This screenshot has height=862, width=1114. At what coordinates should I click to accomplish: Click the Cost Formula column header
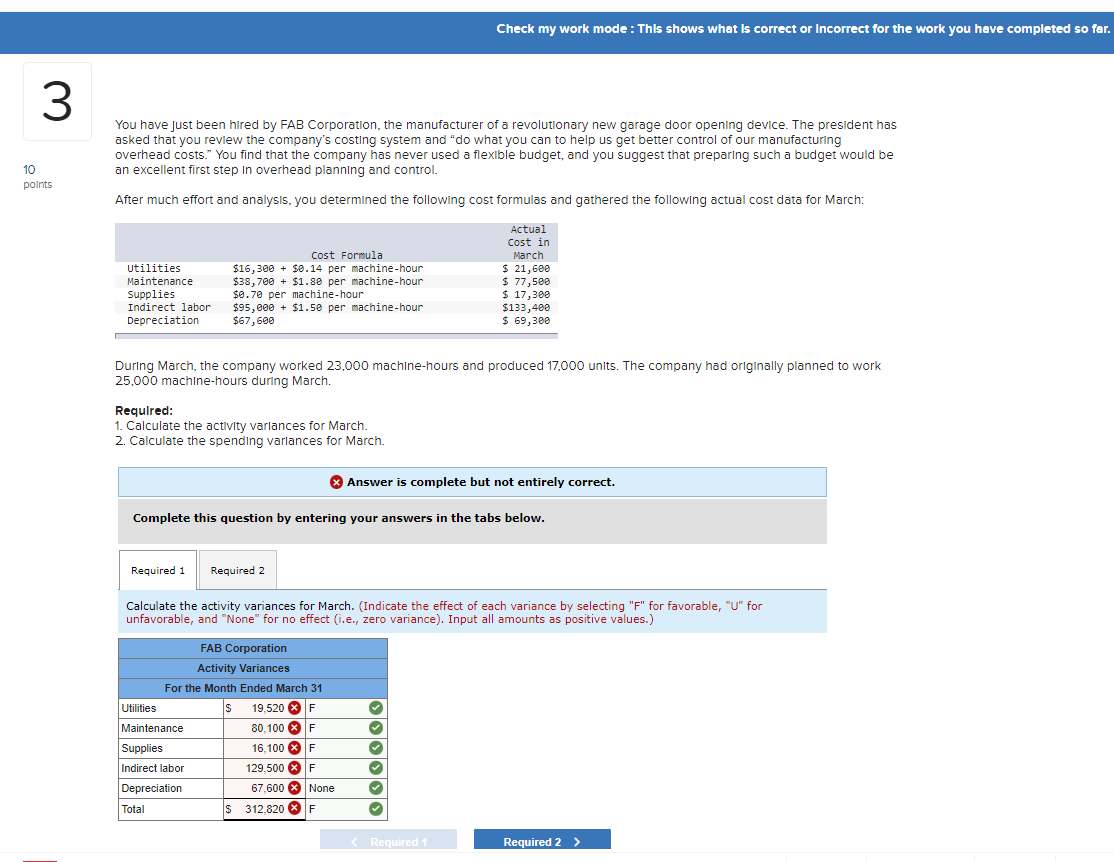click(346, 254)
